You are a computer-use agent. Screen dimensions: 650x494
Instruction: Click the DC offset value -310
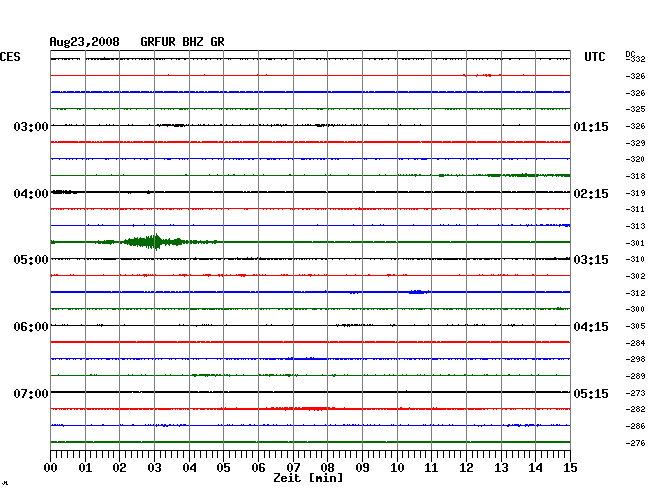pos(635,259)
